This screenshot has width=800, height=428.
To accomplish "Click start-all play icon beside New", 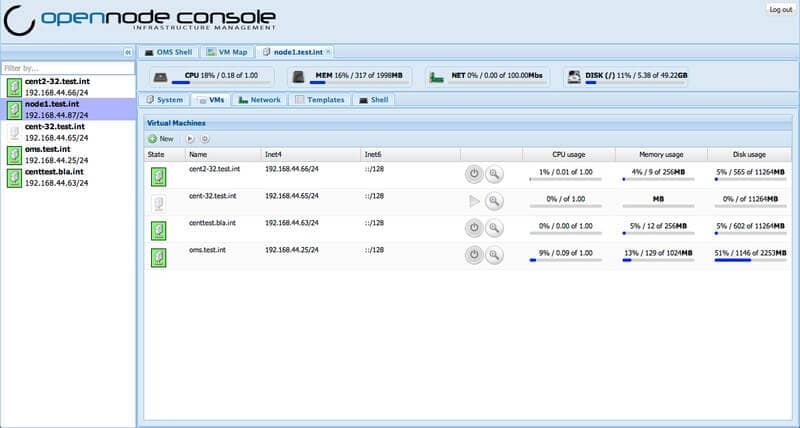I will point(190,139).
